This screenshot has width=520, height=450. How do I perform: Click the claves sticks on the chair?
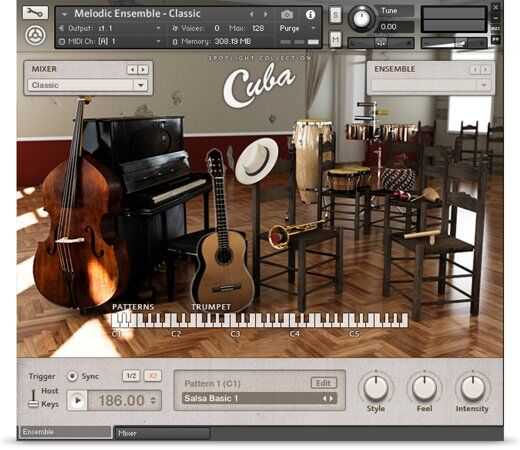[x=422, y=234]
